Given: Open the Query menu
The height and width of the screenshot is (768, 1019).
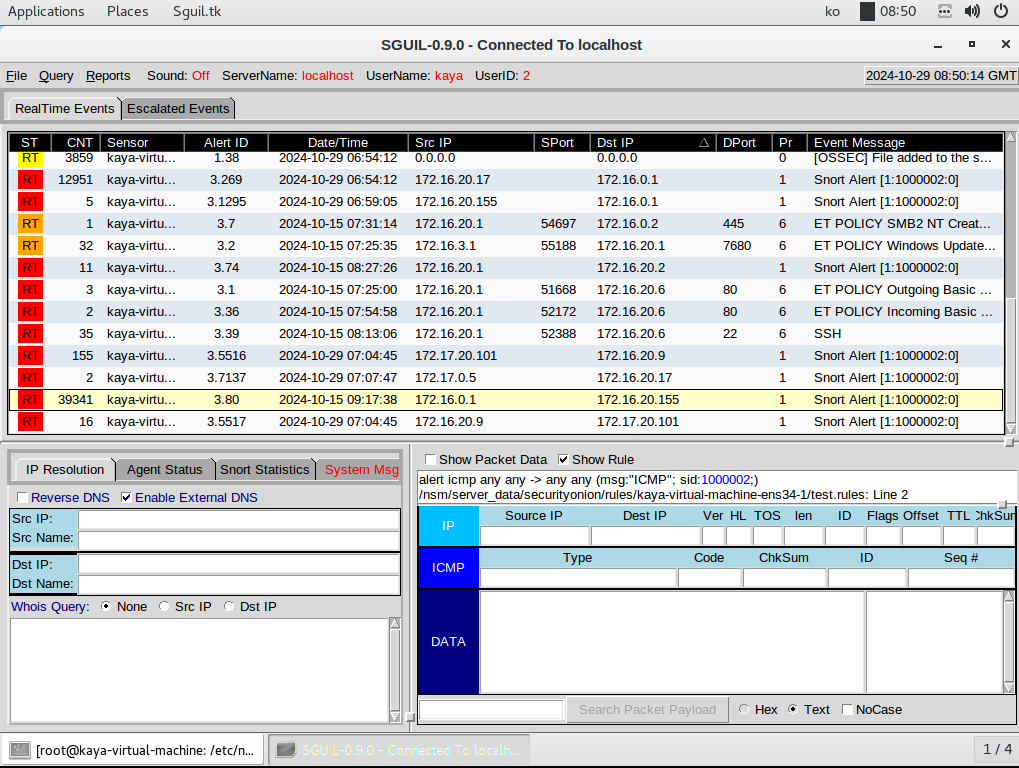Looking at the screenshot, I should click(x=56, y=75).
